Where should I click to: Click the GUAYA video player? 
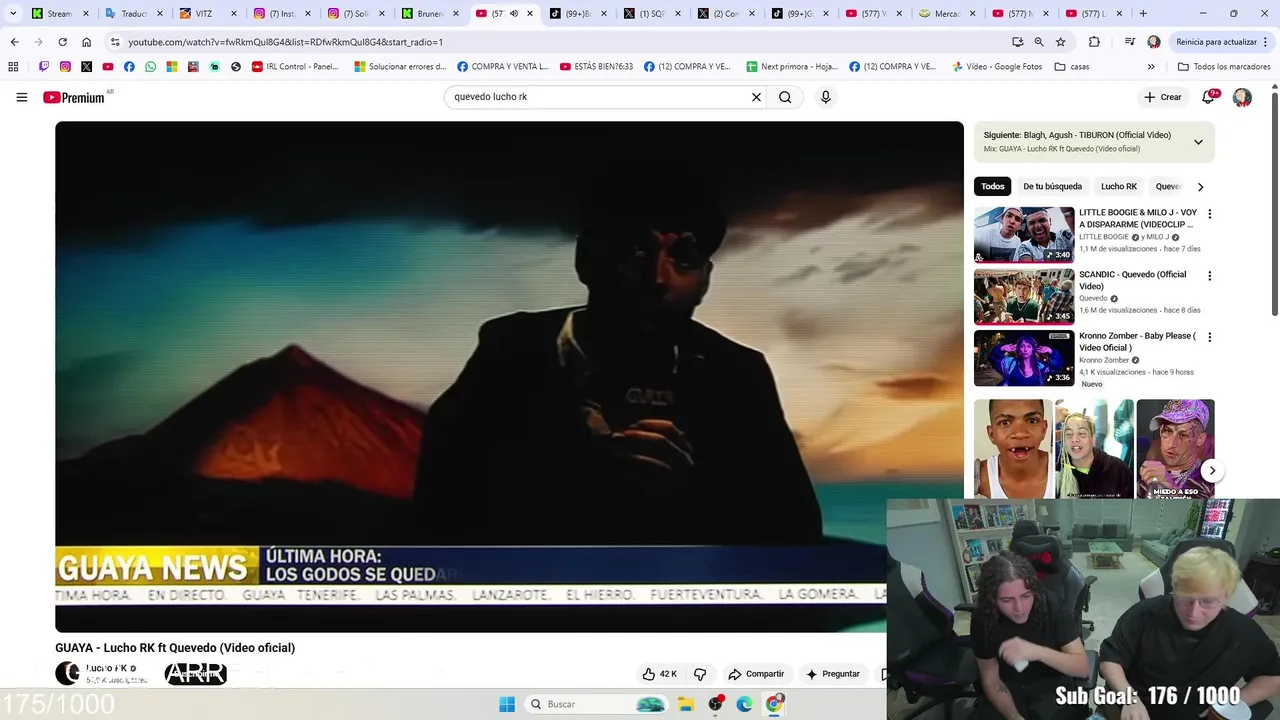click(509, 377)
